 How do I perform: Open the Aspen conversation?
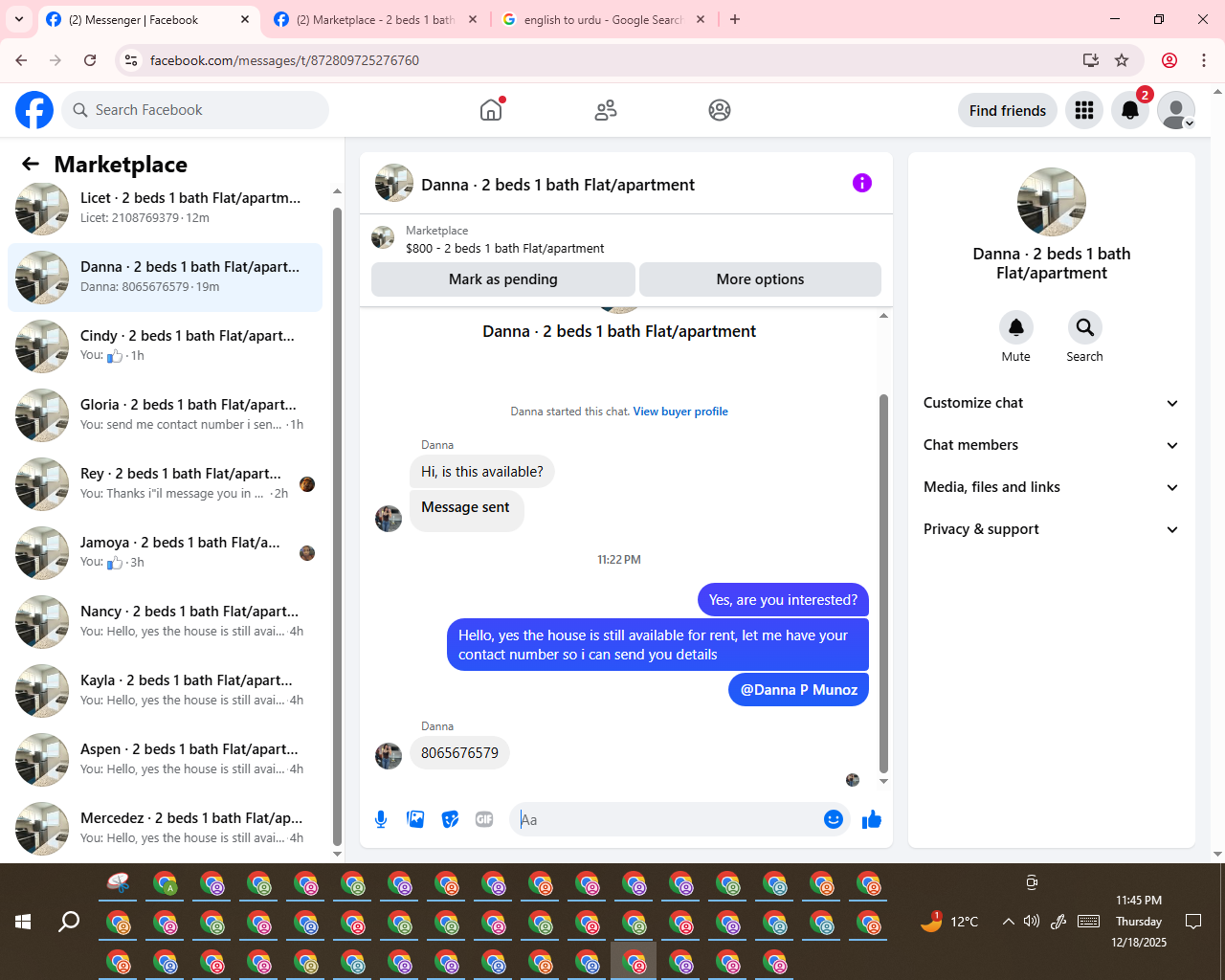(165, 760)
